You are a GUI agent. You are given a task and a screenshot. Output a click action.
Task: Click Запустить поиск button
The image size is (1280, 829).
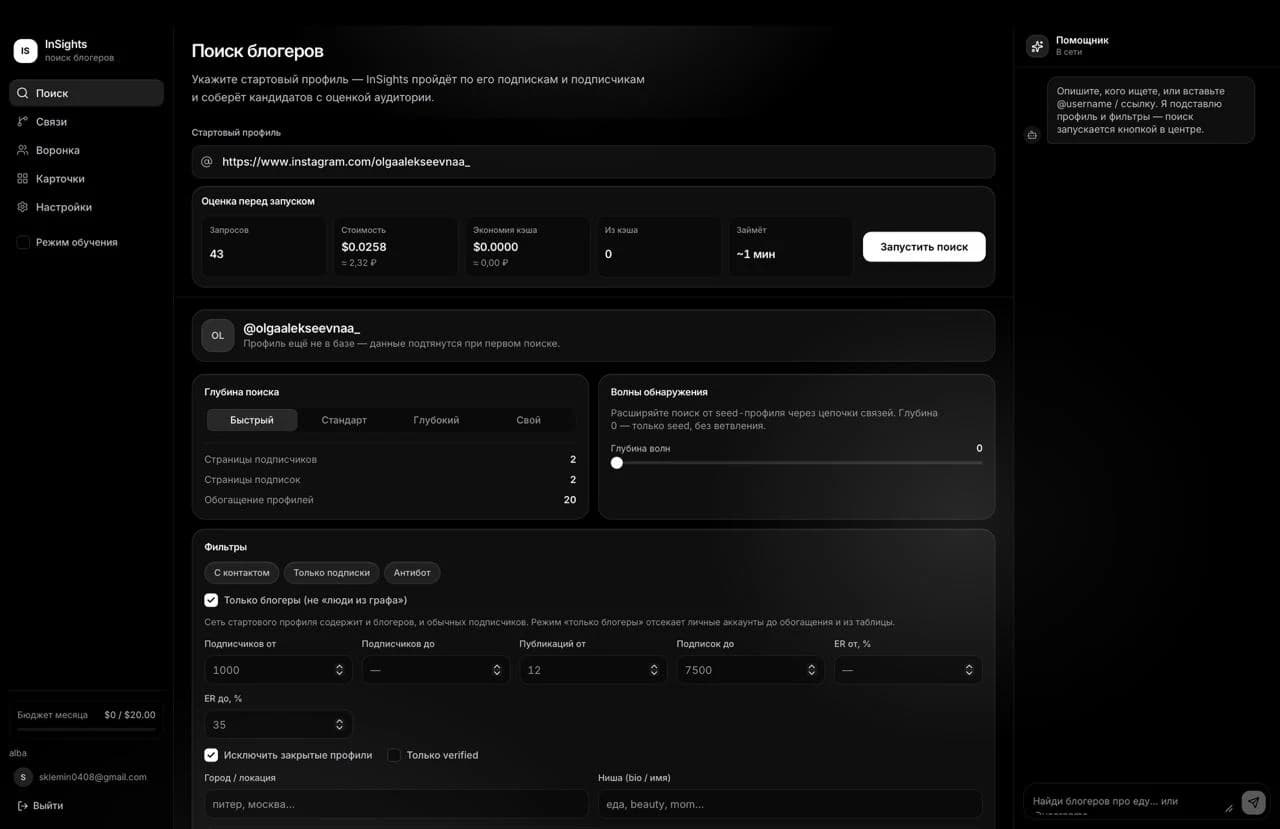tap(924, 247)
